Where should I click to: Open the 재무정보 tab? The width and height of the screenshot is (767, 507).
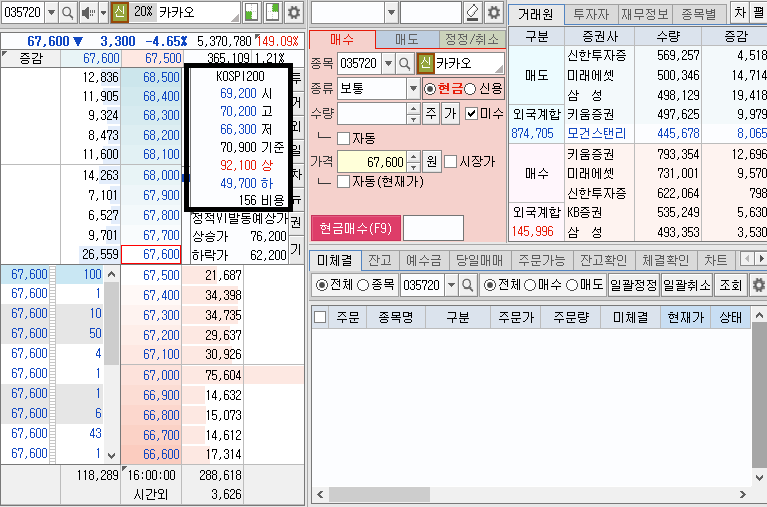(x=645, y=14)
